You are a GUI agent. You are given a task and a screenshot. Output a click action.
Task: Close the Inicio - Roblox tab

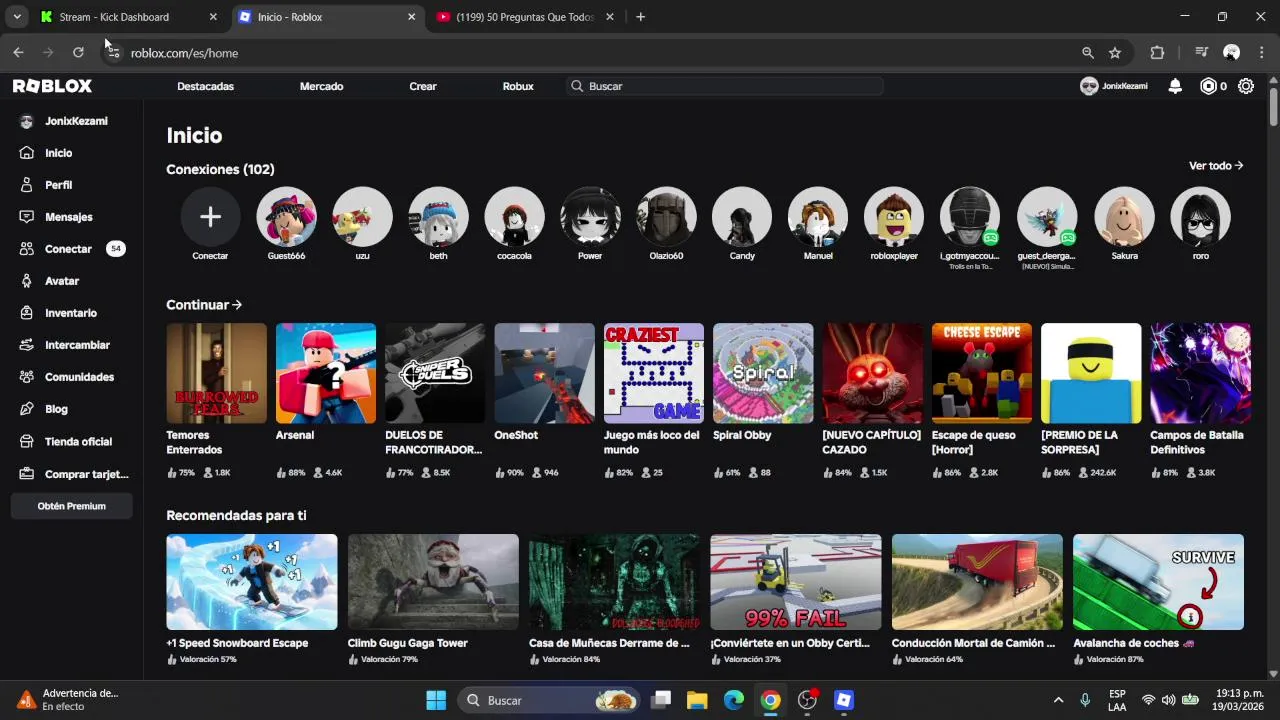tap(411, 17)
